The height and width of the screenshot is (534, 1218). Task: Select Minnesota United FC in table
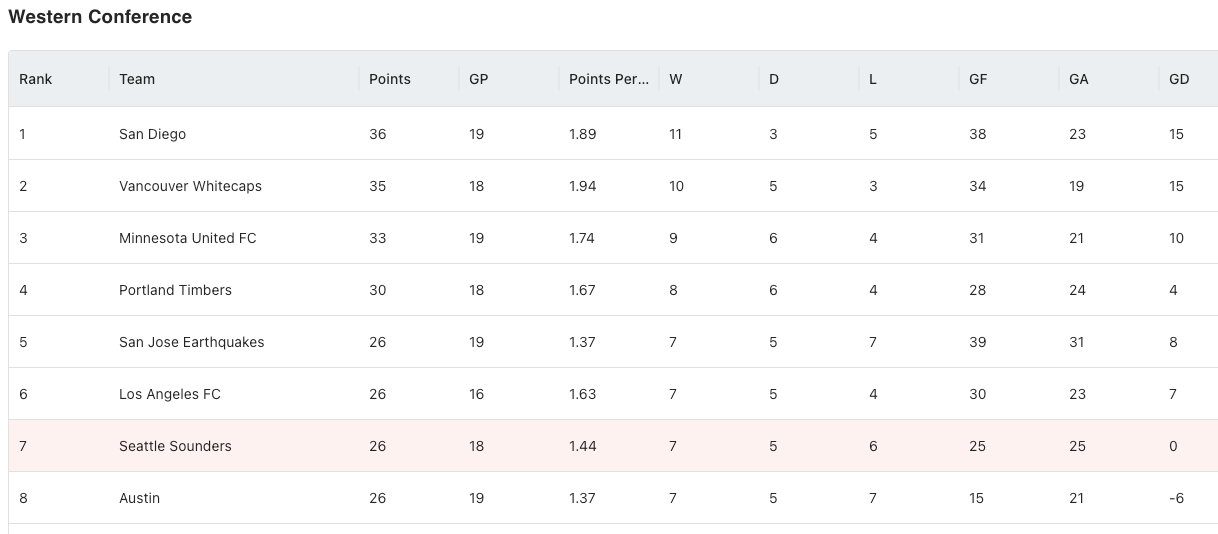(188, 238)
